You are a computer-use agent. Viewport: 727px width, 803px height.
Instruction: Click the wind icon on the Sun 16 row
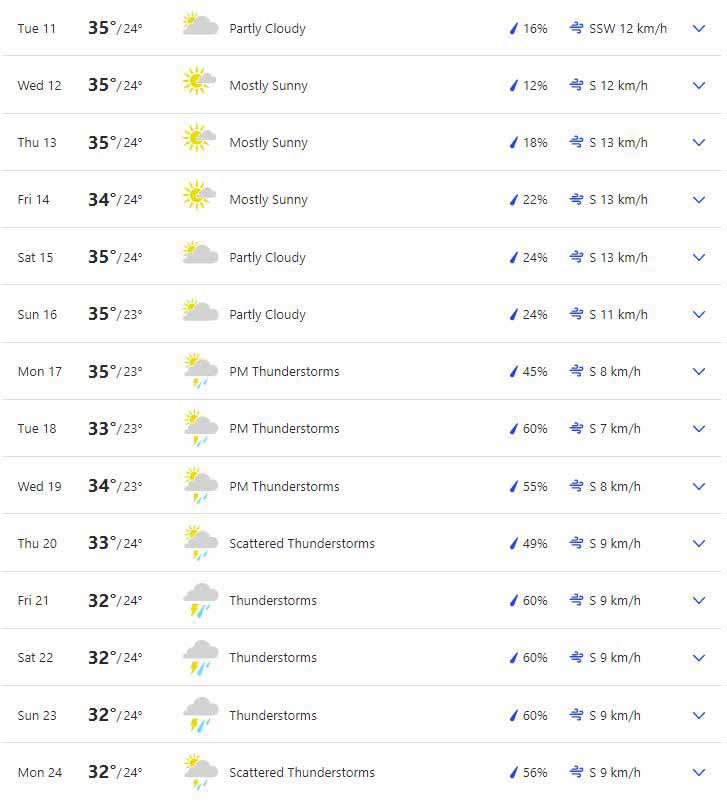[x=576, y=314]
